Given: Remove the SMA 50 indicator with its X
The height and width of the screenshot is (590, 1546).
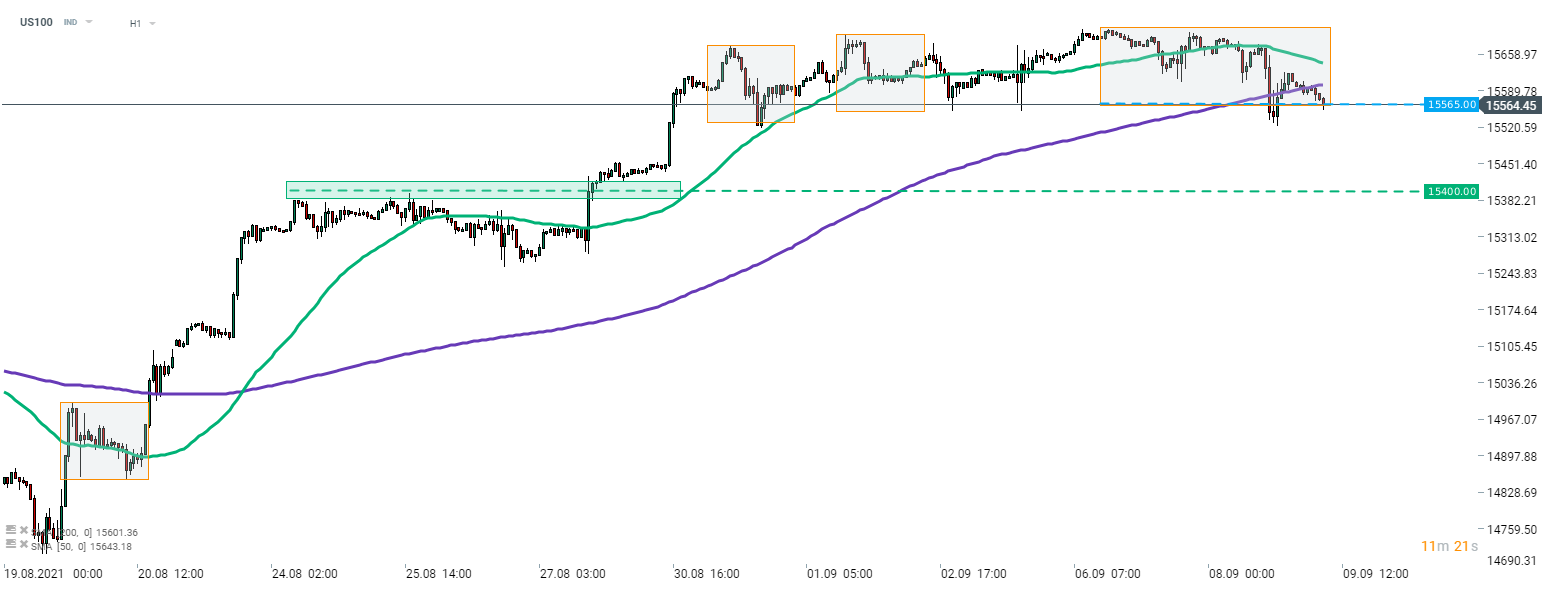Looking at the screenshot, I should click(23, 545).
